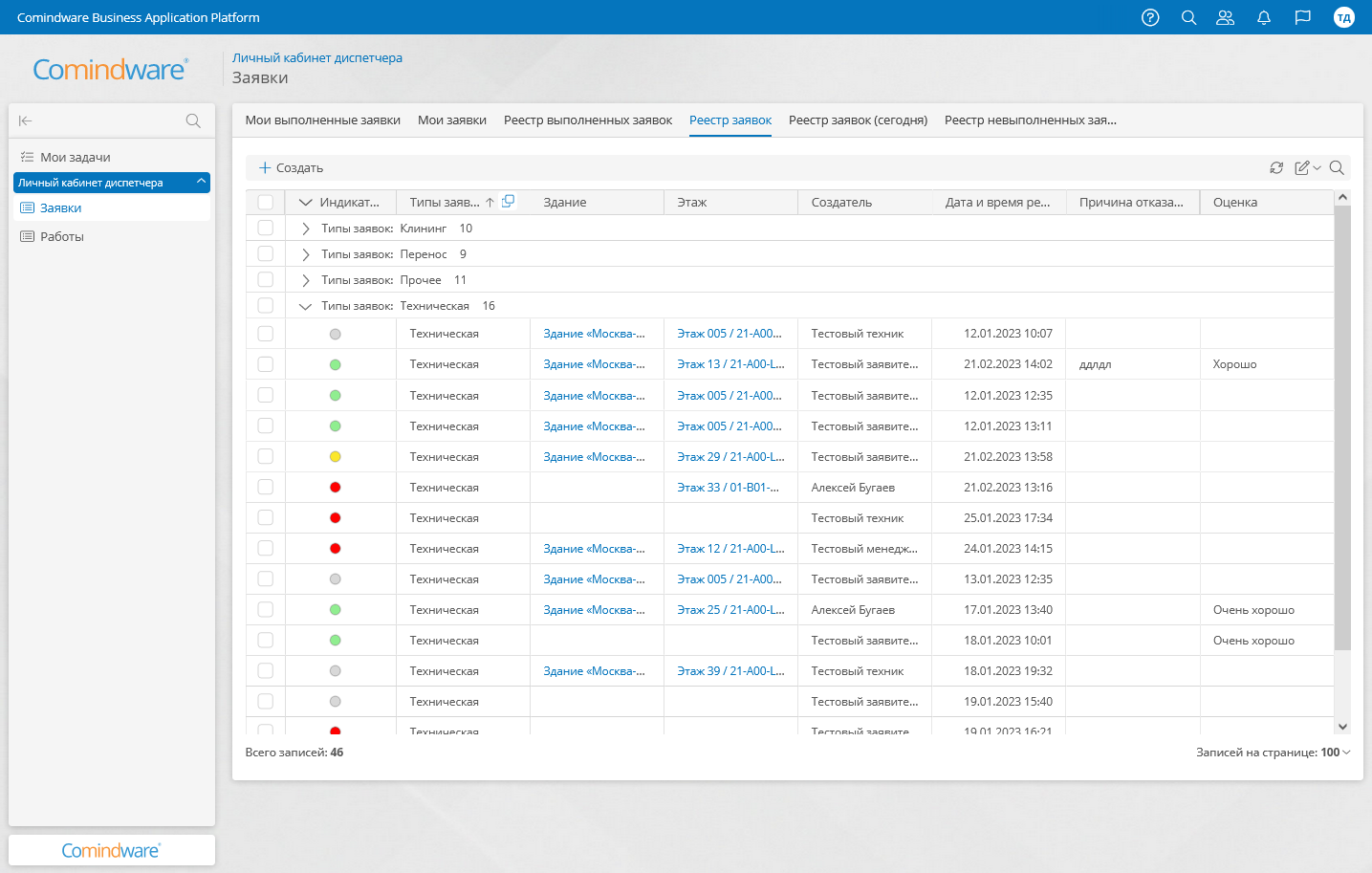Collapse all groups via header chevron
The height and width of the screenshot is (873, 1372).
(x=306, y=203)
